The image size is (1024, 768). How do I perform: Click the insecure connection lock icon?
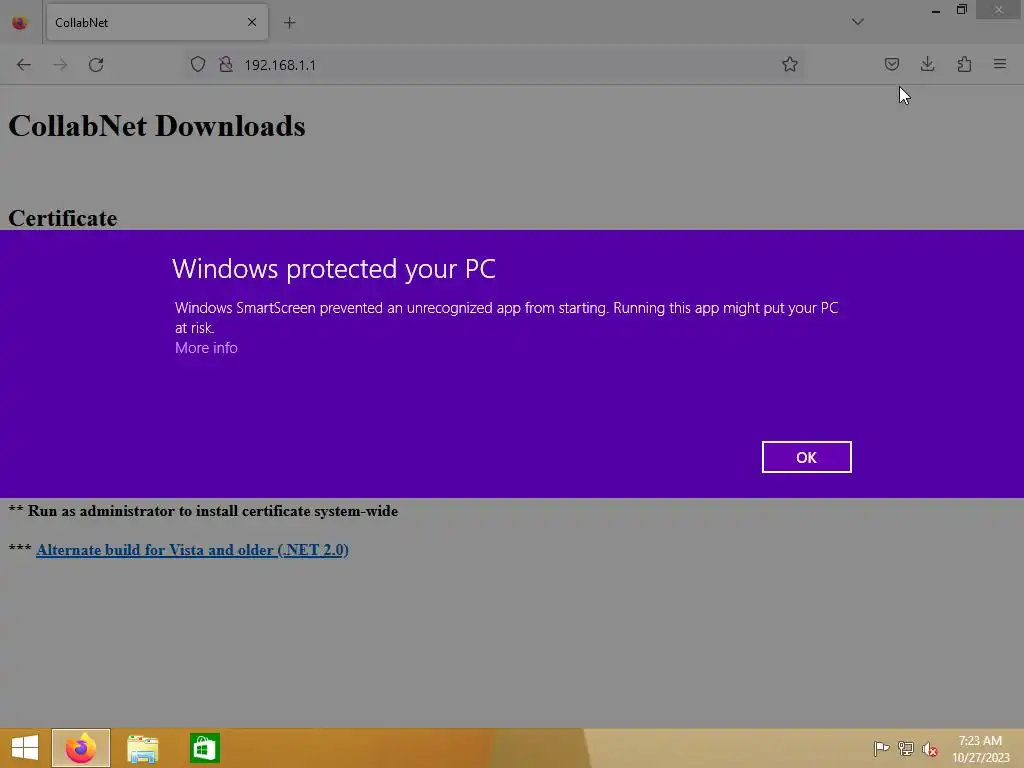coord(226,64)
